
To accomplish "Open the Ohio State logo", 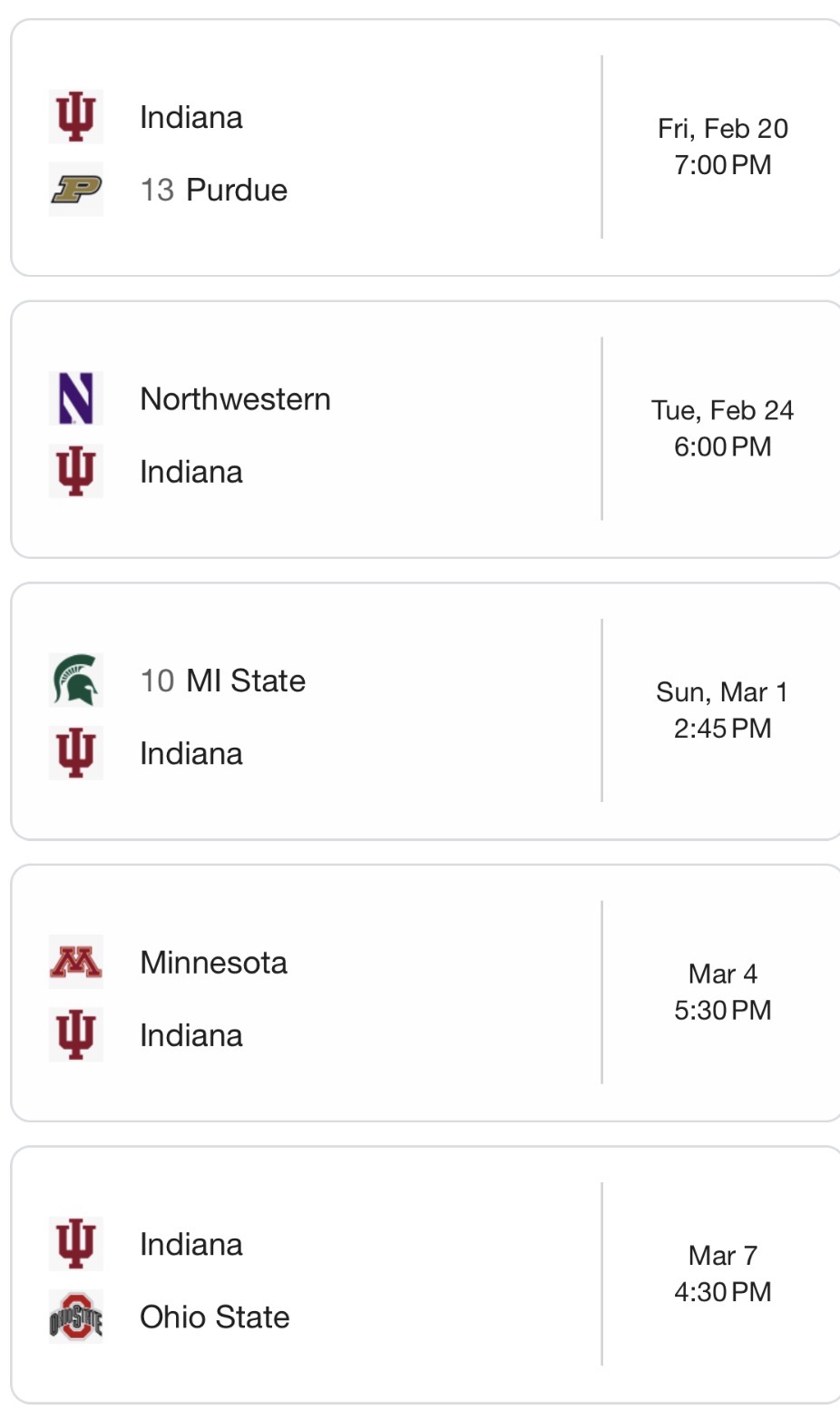I will pos(76,1317).
